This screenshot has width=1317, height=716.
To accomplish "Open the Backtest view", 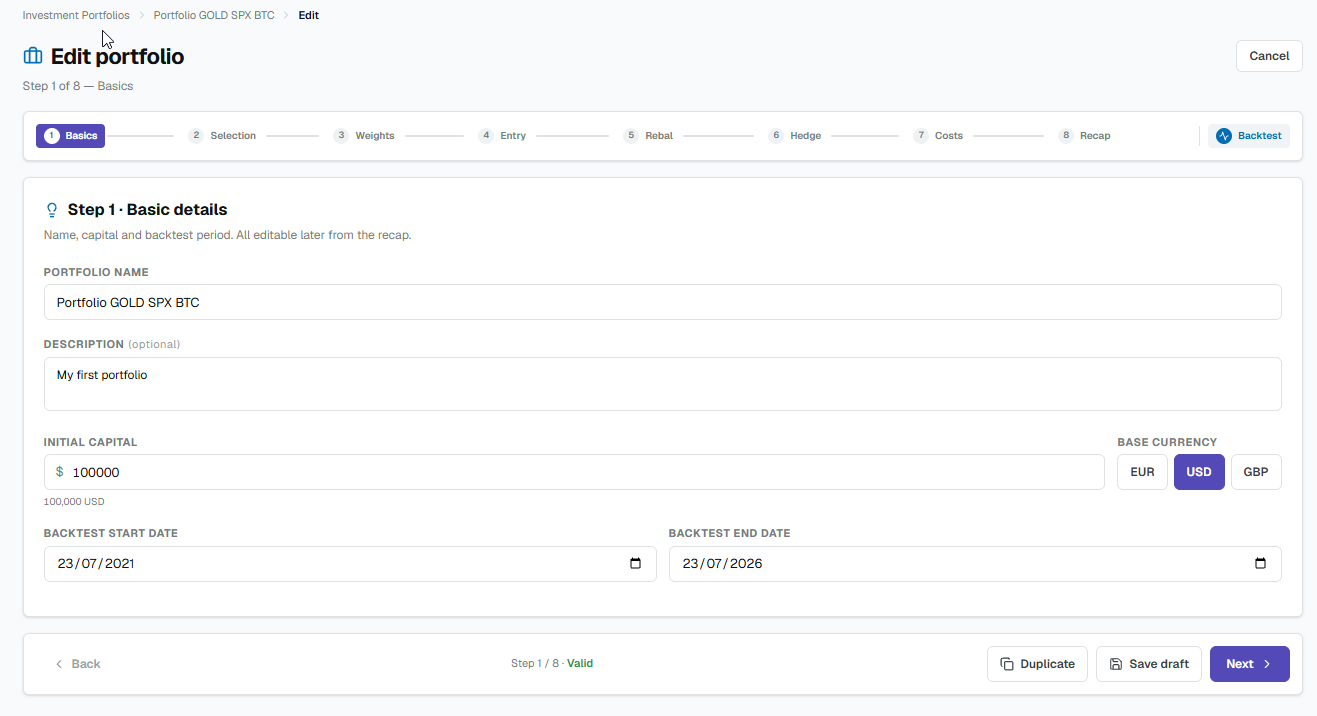I will (x=1249, y=136).
